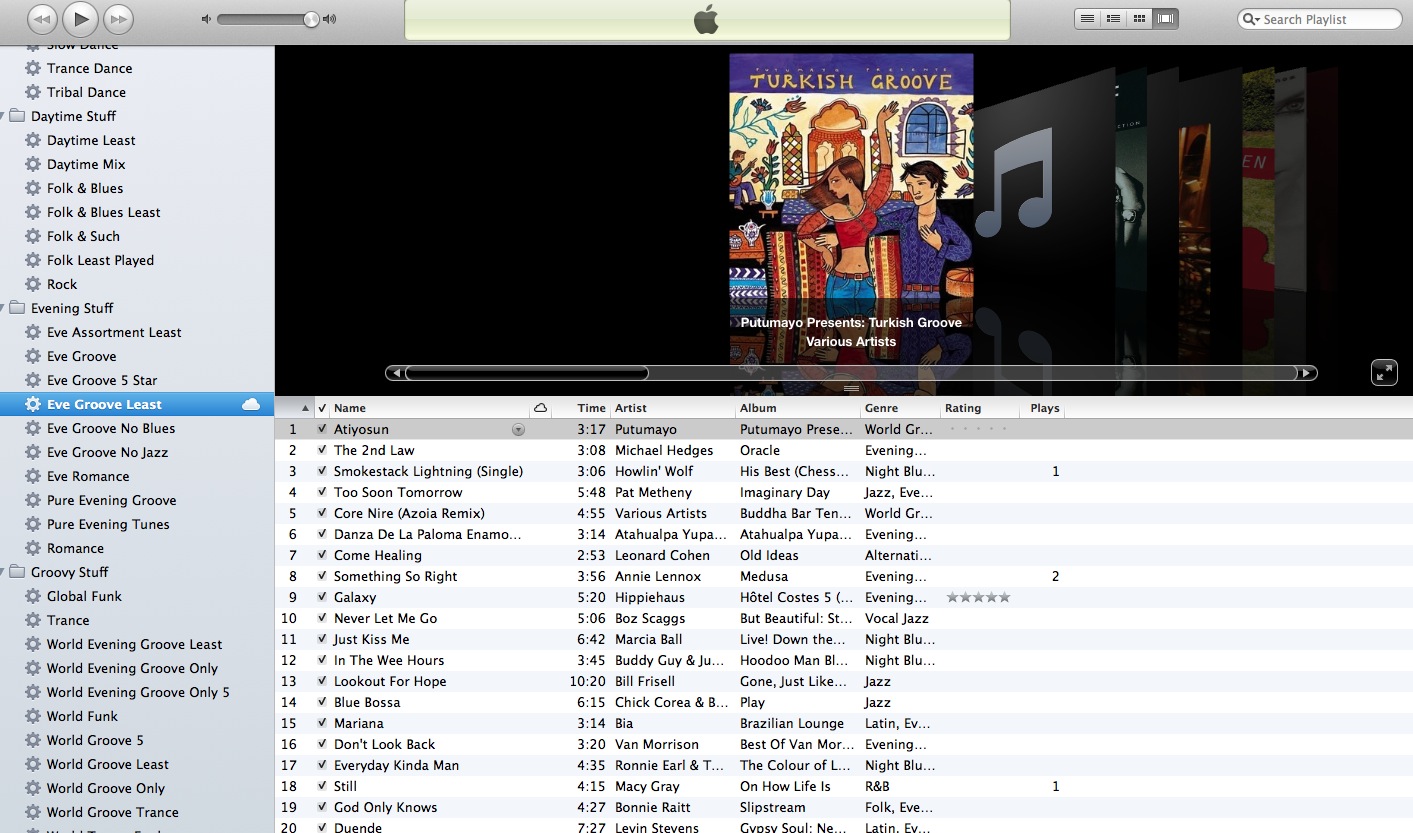This screenshot has width=1413, height=833.
Task: Click the Rock playlist gear icon
Action: pyautogui.click(x=33, y=284)
